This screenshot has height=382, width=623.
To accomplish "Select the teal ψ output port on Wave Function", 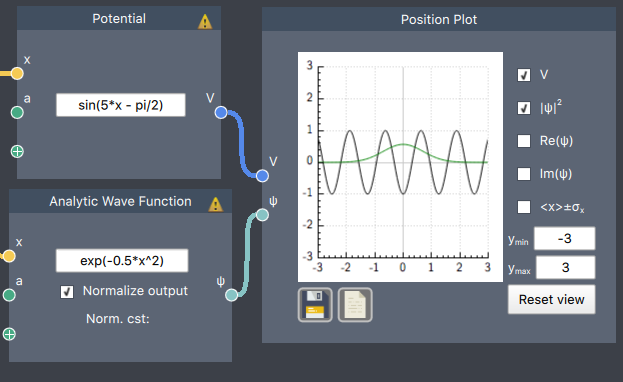I will (232, 295).
